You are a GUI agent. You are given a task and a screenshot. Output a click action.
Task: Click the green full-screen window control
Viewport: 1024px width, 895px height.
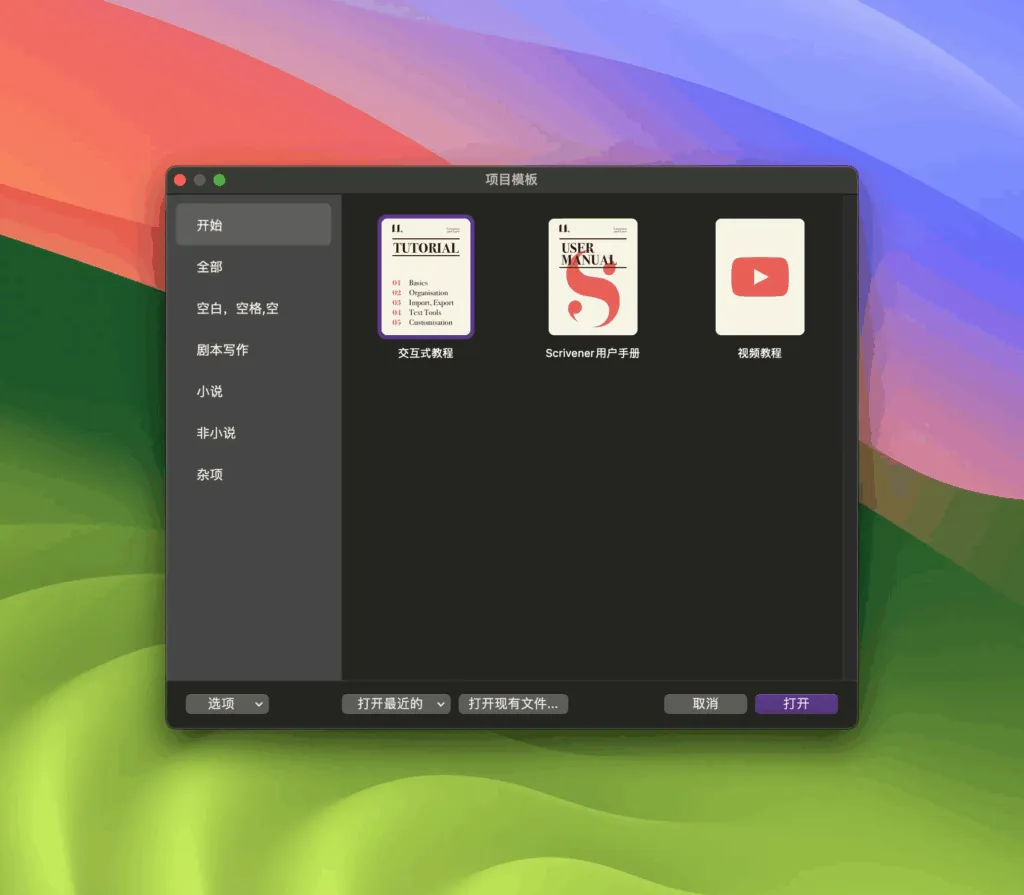pos(219,180)
